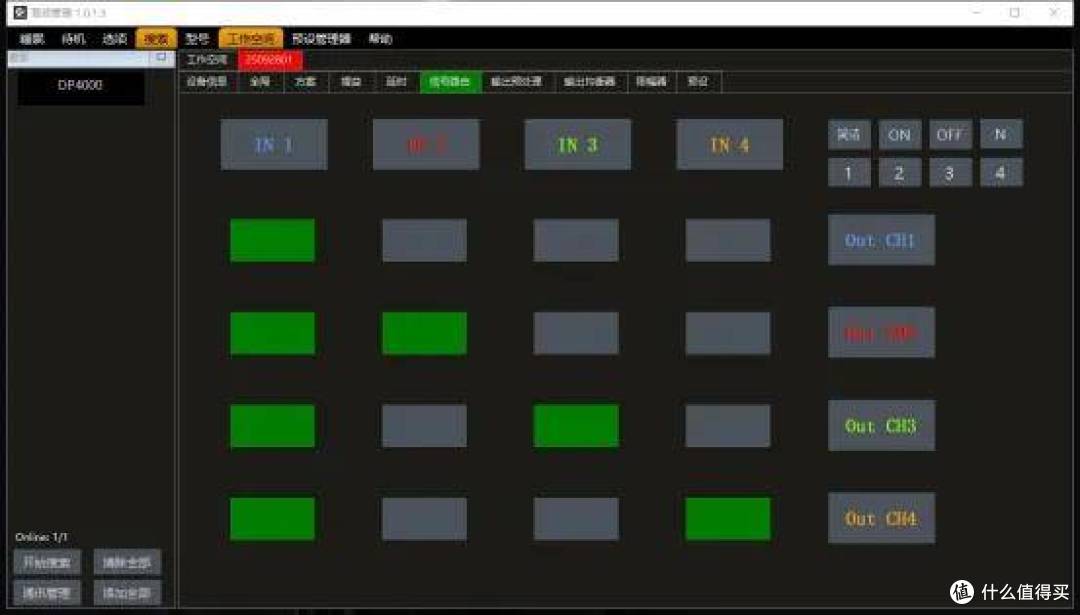Click the search input field in left panel

click(79, 59)
